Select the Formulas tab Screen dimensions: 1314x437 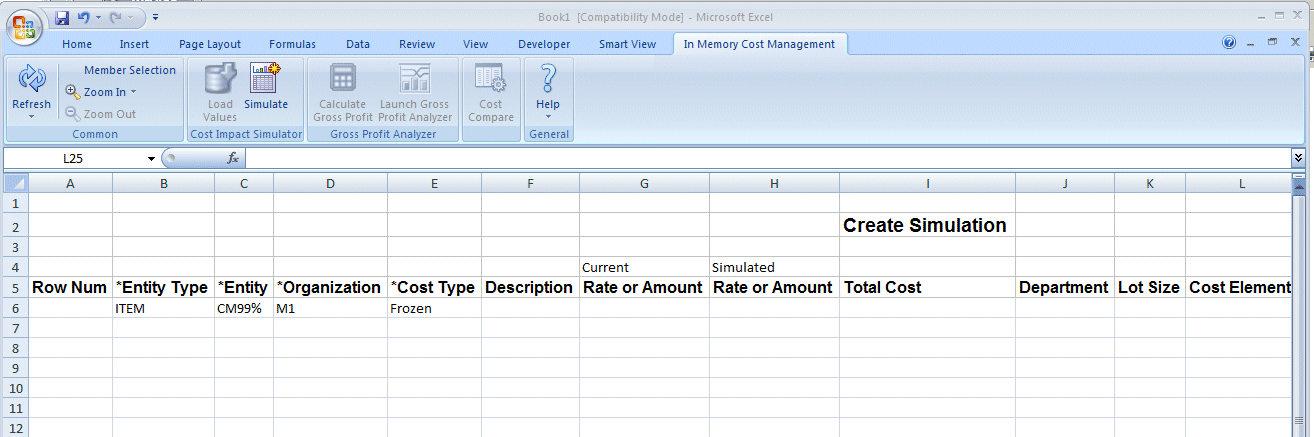(292, 44)
